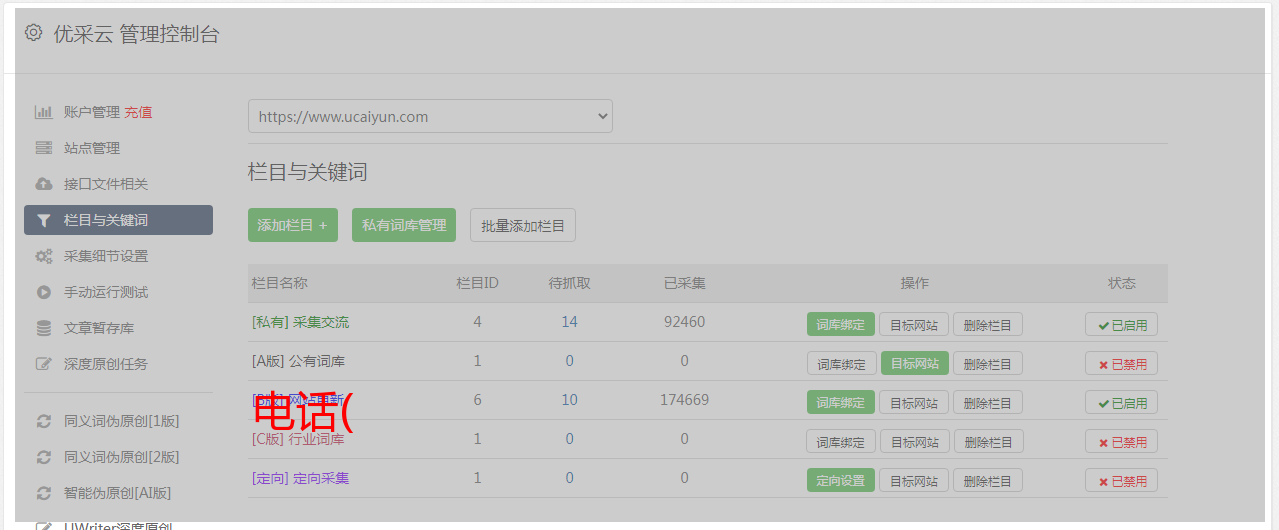This screenshot has height=530, width=1279.
Task: Click 目标网站 in the column ID 6 row
Action: (x=914, y=402)
